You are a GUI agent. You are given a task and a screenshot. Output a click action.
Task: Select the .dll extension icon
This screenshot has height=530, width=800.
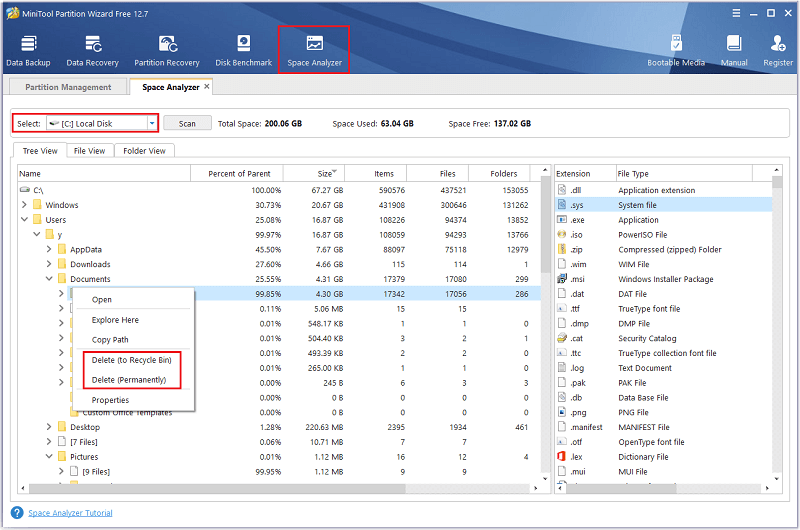(x=562, y=190)
